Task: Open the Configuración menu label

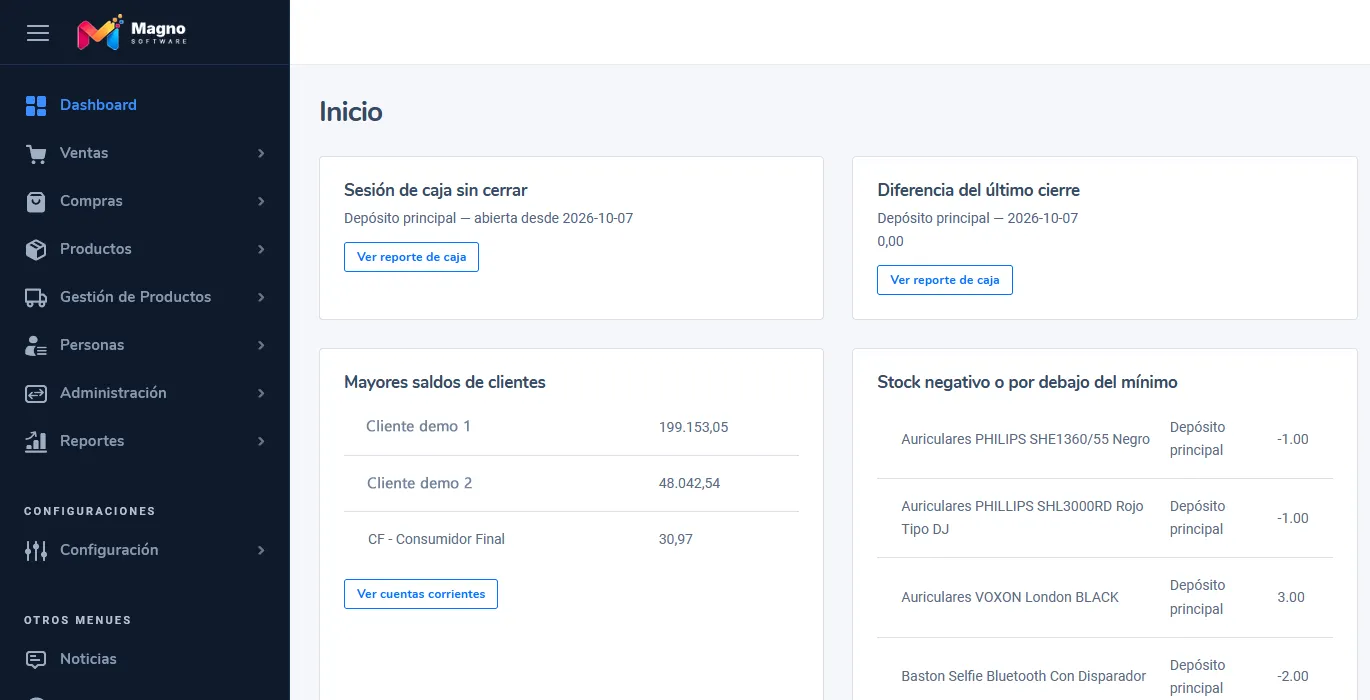Action: pos(109,550)
